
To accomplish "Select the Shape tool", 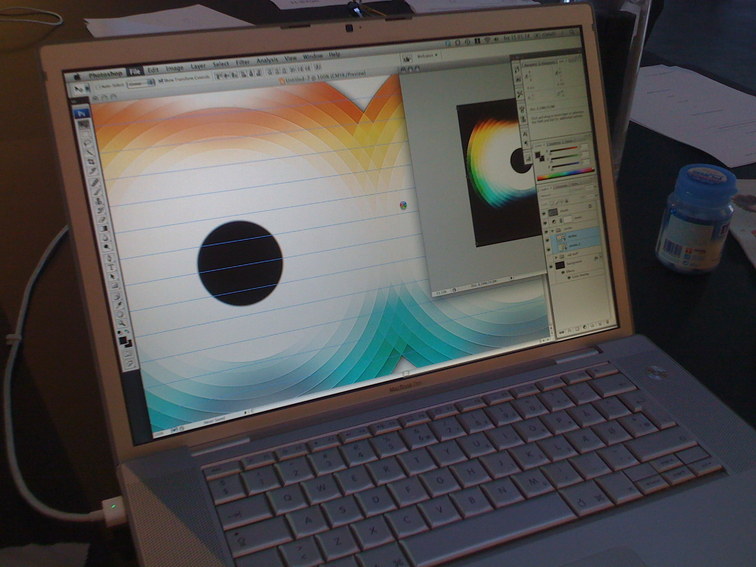I will point(115,286).
